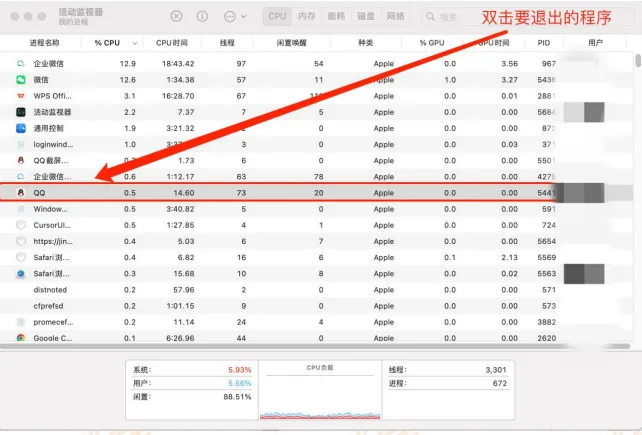This screenshot has width=642, height=435.
Task: Select the WPS Offi... process name
Action: [52, 96]
